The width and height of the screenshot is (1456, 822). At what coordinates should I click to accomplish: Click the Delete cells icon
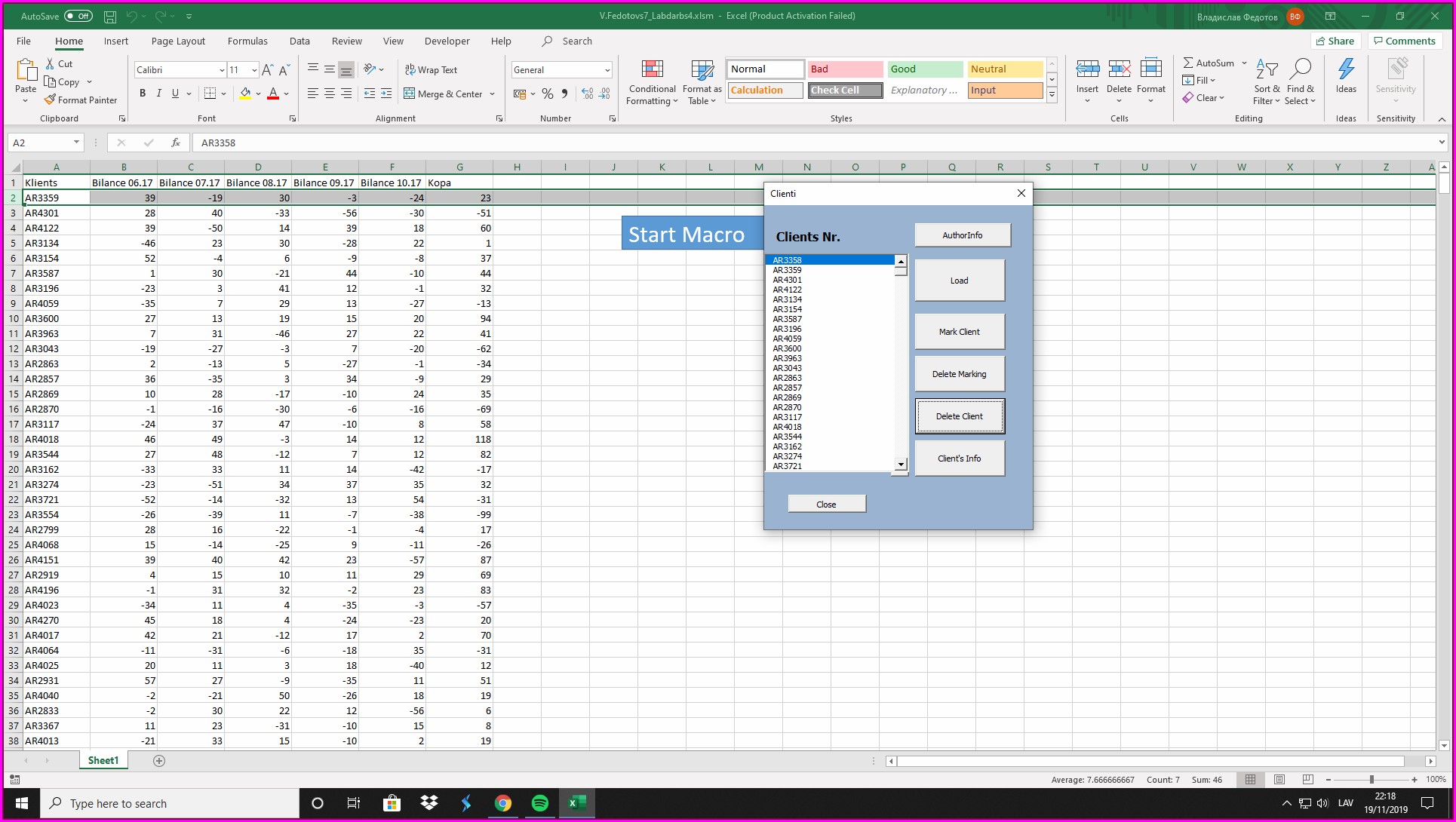point(1119,69)
